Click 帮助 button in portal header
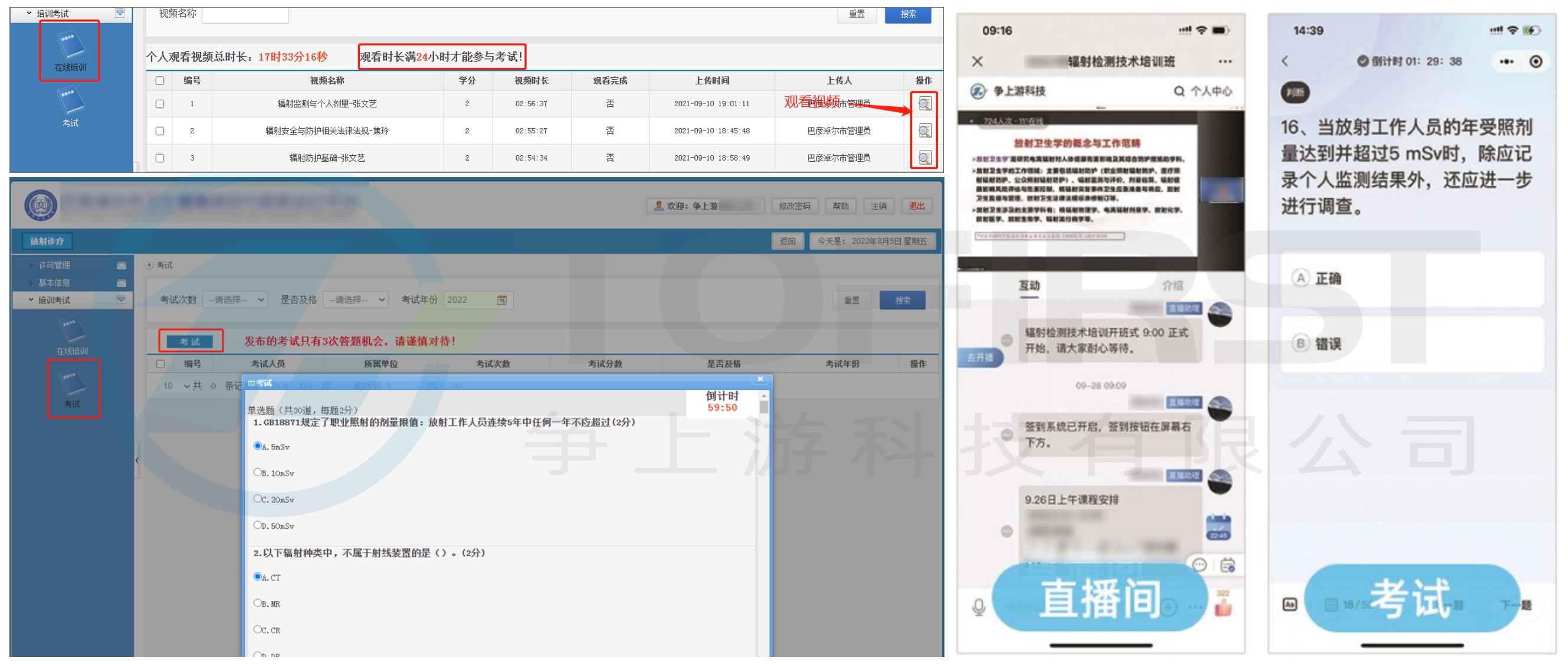Viewport: 1568px width, 664px height. 841,207
